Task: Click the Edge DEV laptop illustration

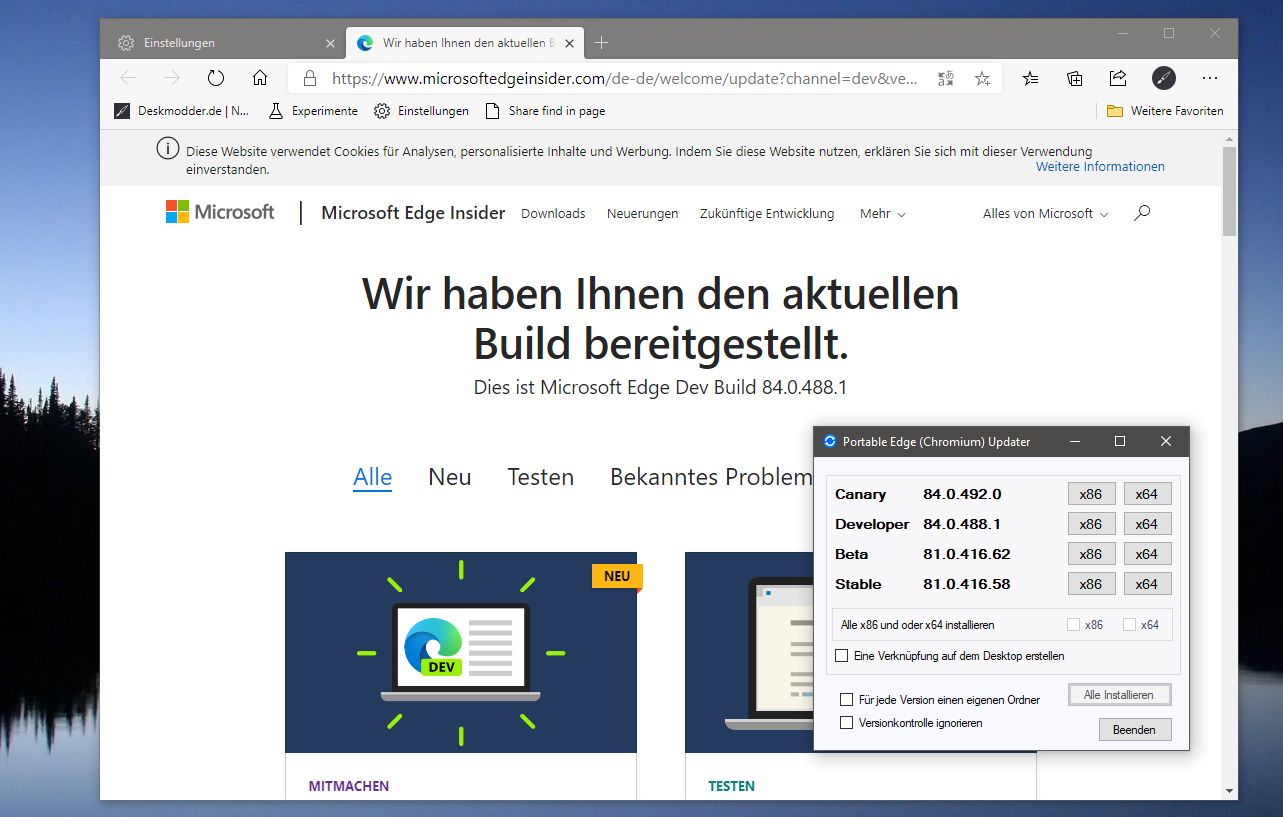Action: tap(461, 652)
